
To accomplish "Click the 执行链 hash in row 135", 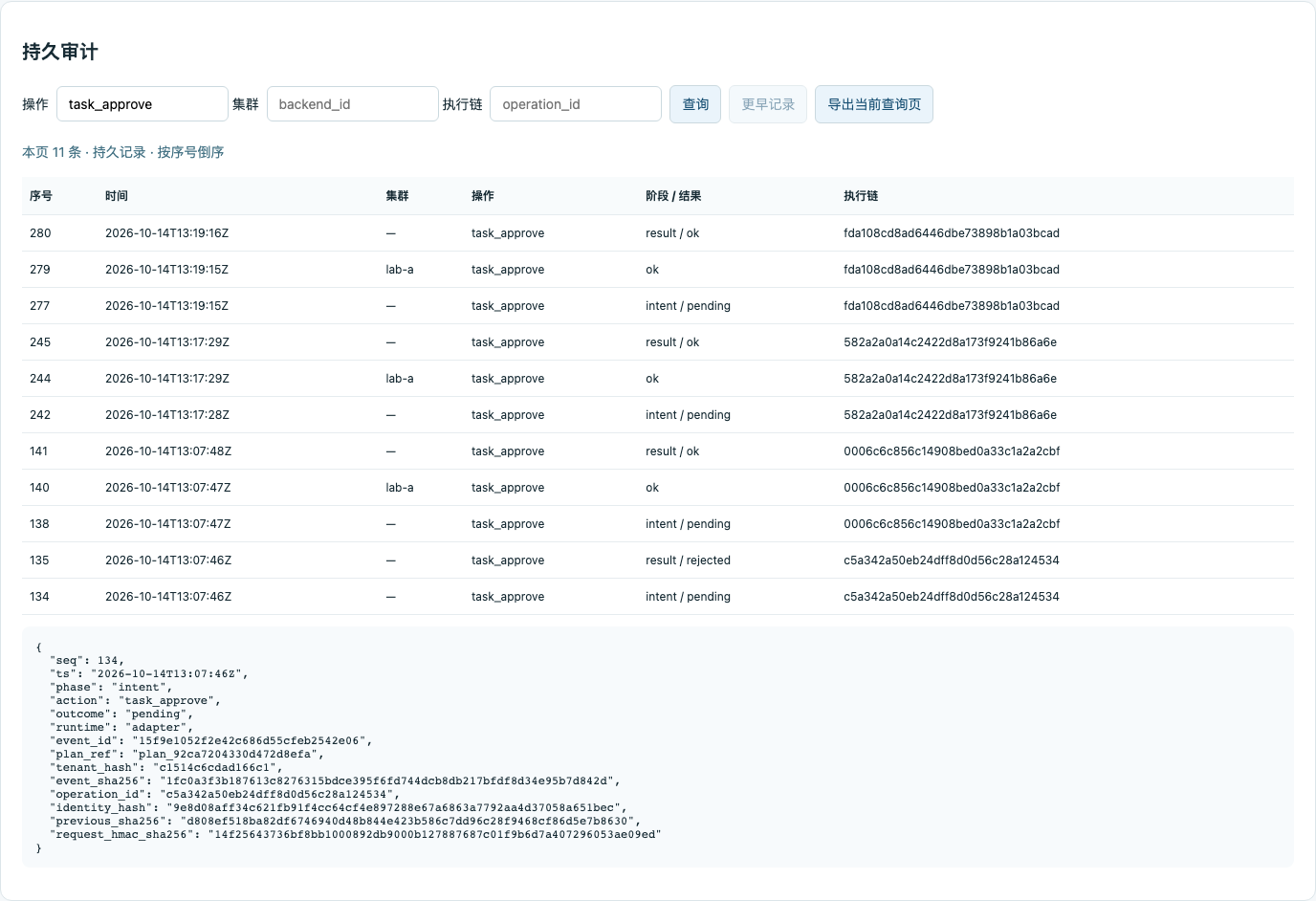I will click(952, 560).
